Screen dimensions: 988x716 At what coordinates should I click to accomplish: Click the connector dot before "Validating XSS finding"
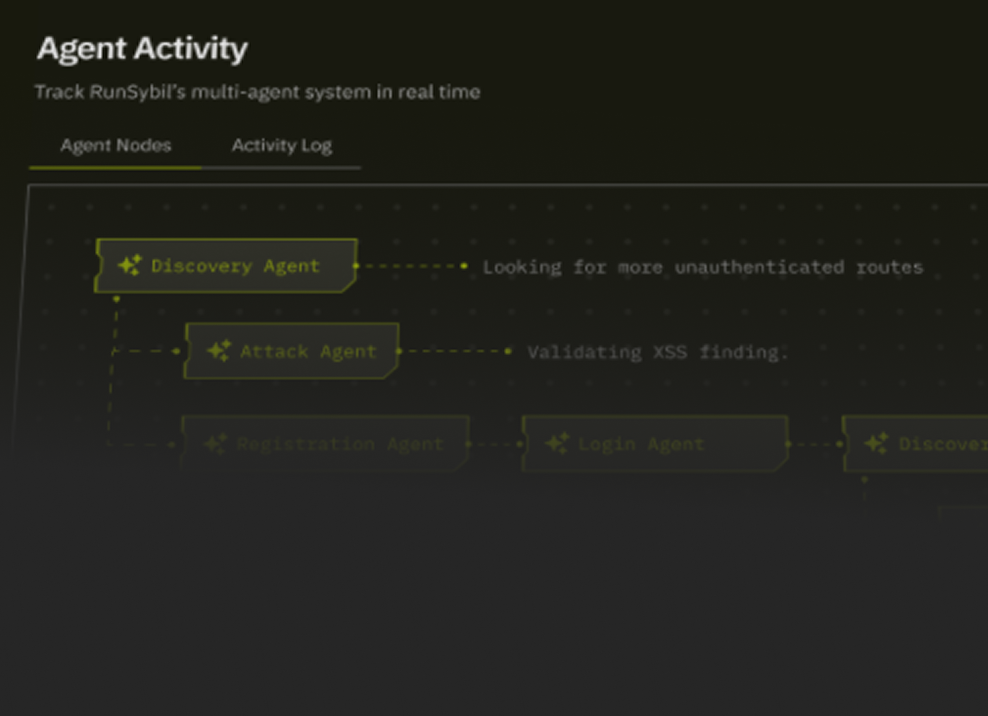[x=508, y=351]
